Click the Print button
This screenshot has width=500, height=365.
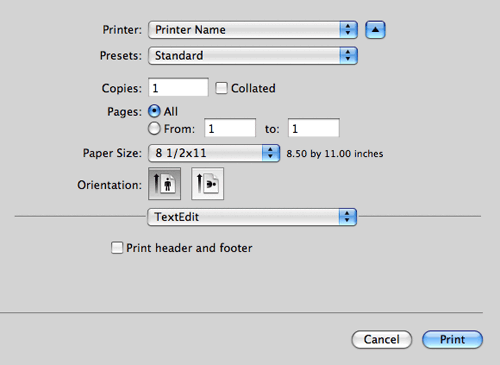click(452, 339)
